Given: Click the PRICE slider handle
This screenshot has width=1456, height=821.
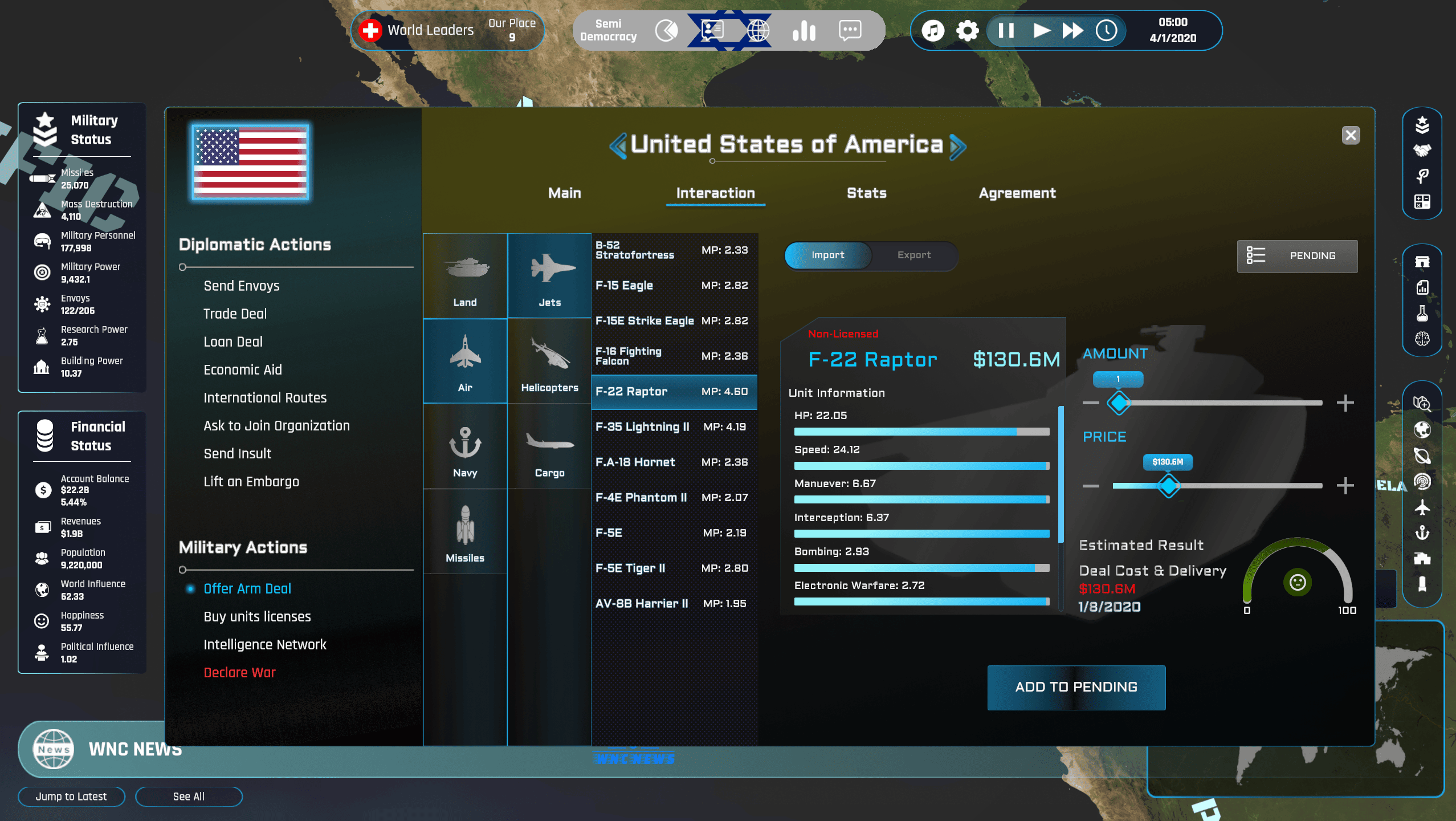Looking at the screenshot, I should [x=1168, y=486].
